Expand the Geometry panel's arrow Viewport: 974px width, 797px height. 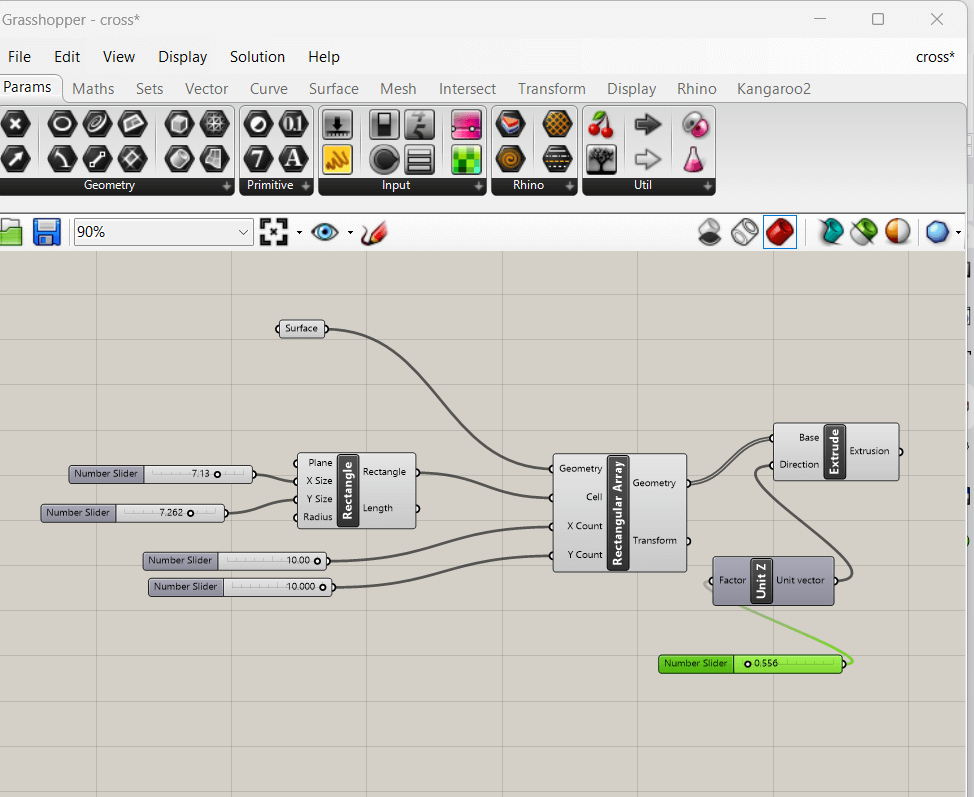coord(225,186)
